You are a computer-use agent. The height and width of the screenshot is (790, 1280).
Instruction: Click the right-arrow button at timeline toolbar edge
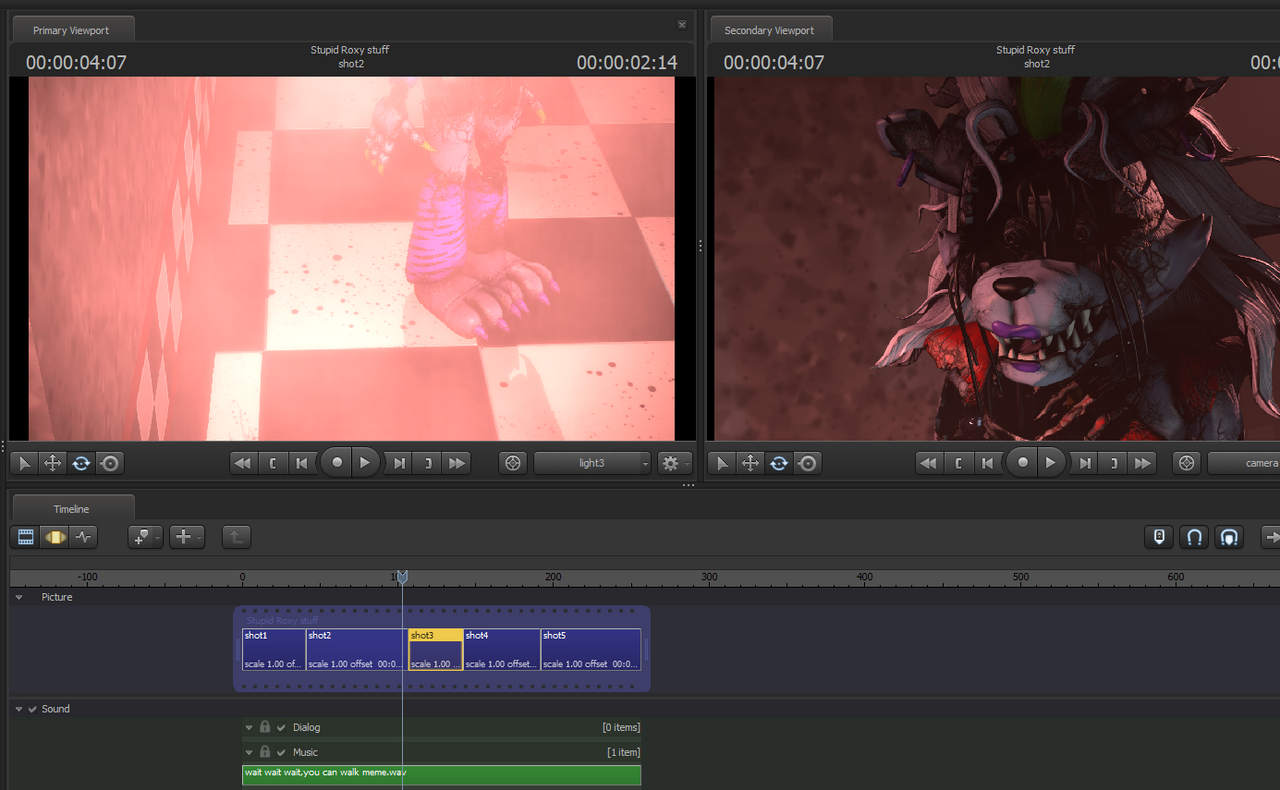click(x=1271, y=537)
